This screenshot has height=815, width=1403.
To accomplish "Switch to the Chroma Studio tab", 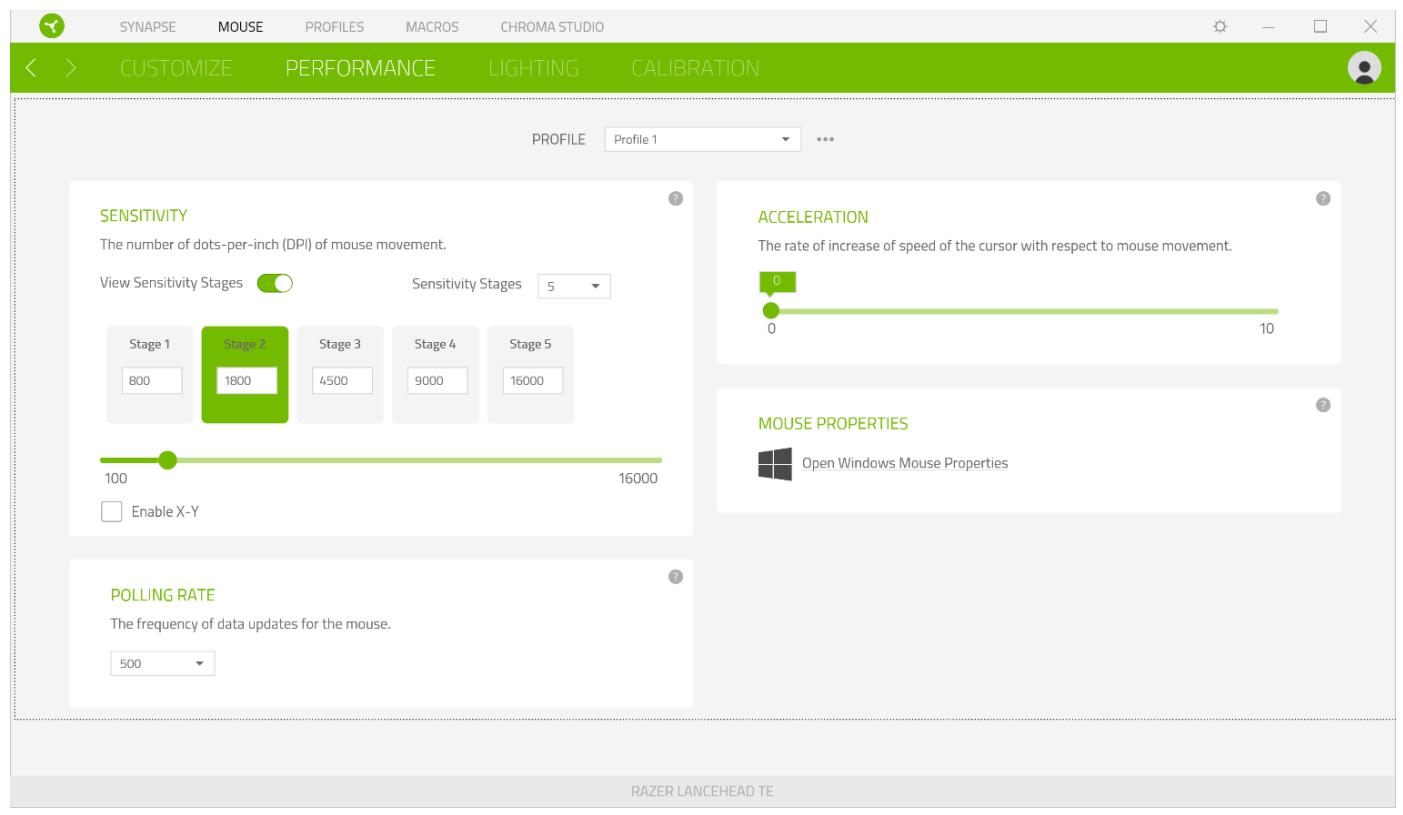I will (552, 25).
